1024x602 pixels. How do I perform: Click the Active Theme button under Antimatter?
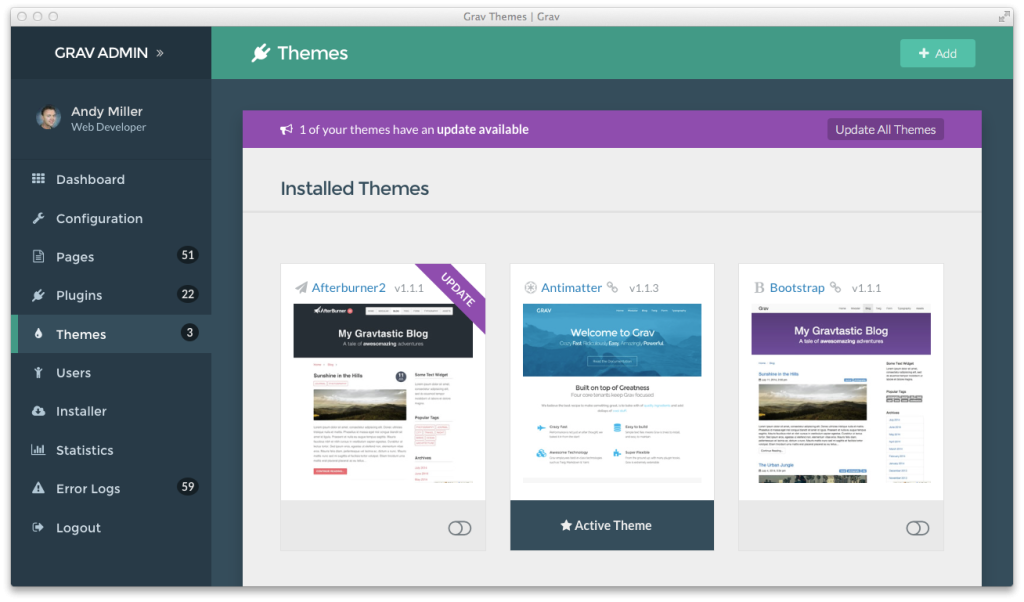click(612, 525)
